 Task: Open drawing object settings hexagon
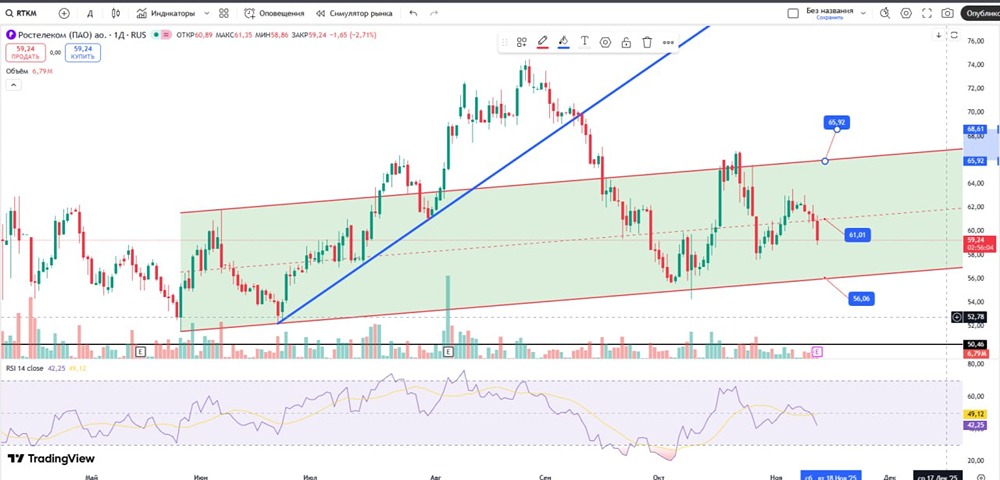(x=605, y=42)
